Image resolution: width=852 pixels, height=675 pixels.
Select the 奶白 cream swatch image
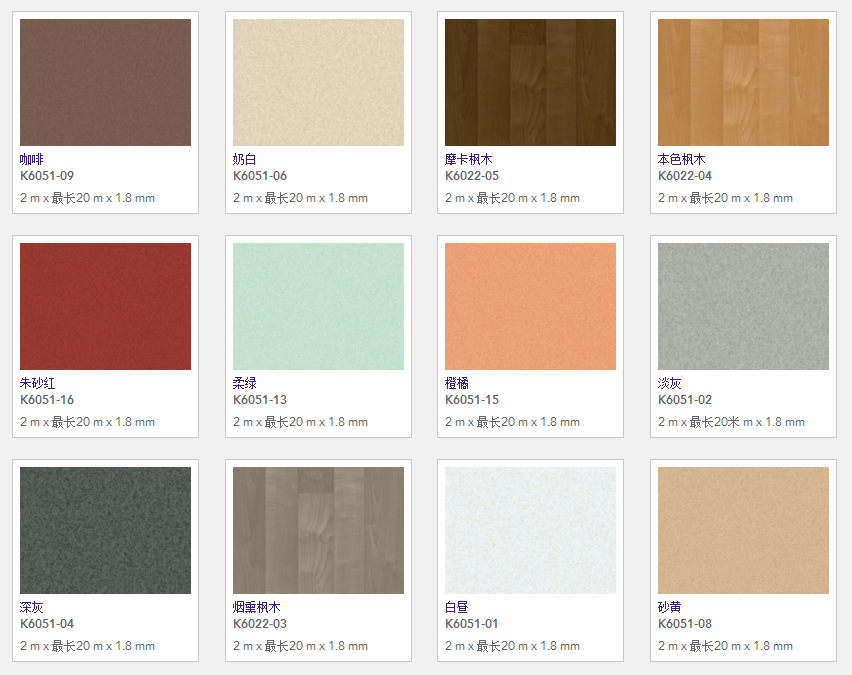(x=318, y=83)
